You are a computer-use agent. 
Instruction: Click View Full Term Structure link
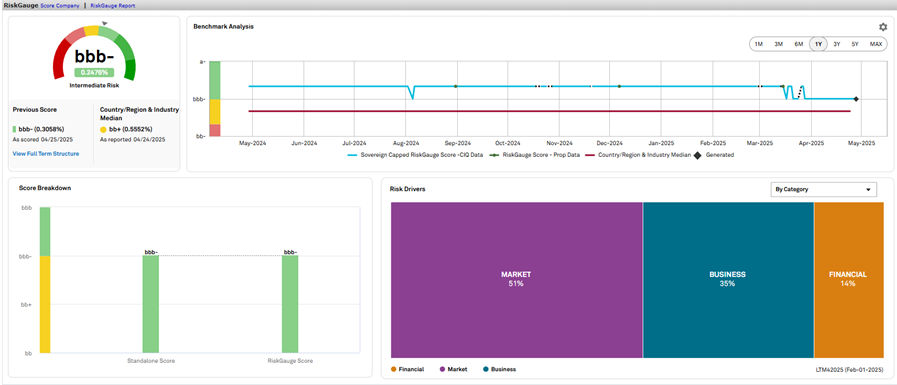coord(46,154)
